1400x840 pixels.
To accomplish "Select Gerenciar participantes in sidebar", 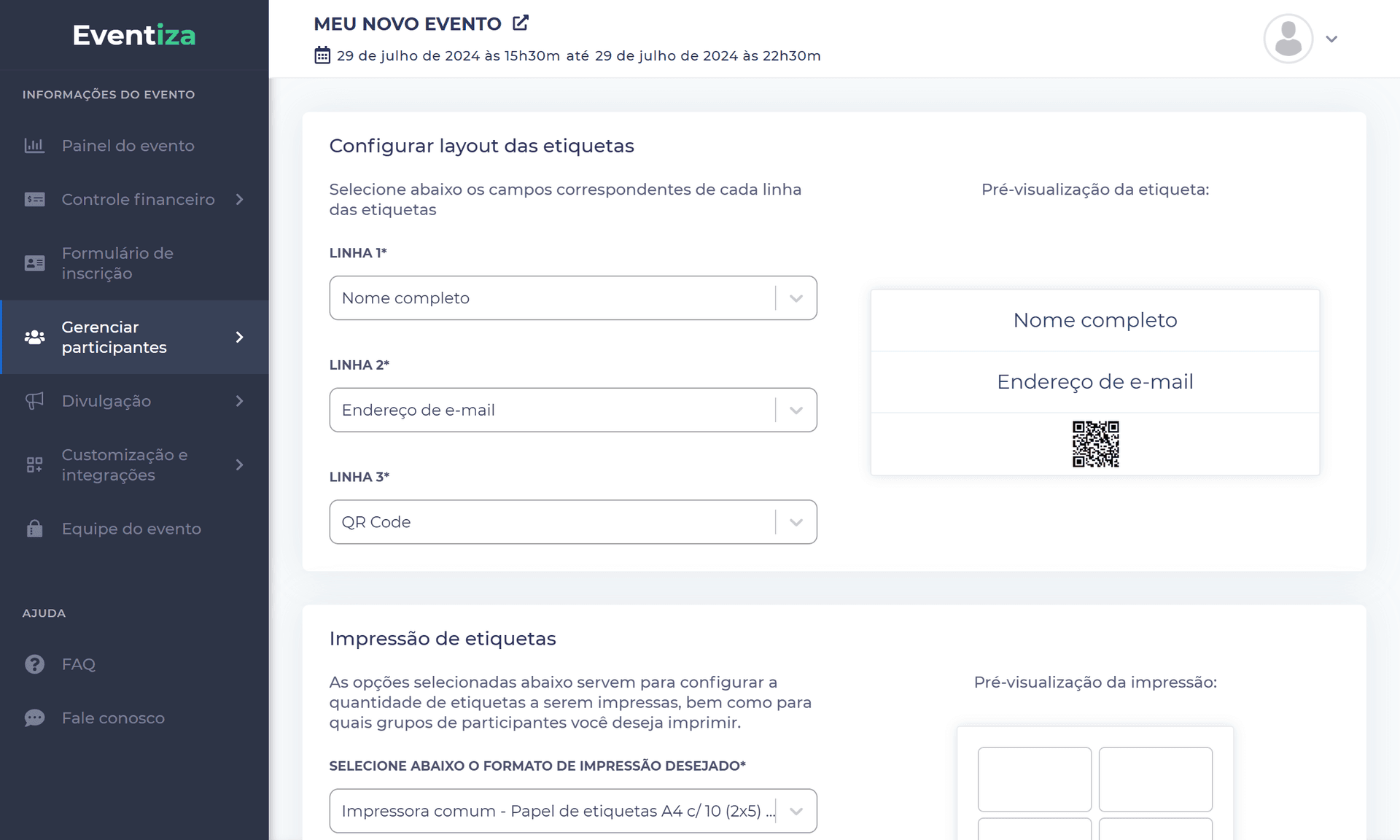I will pos(114,338).
